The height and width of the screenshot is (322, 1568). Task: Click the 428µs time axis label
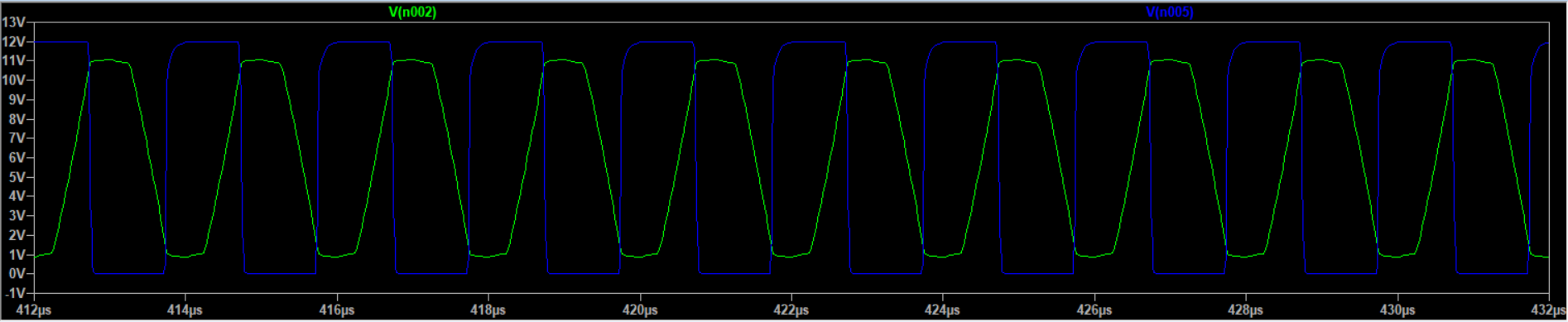pos(1245,310)
